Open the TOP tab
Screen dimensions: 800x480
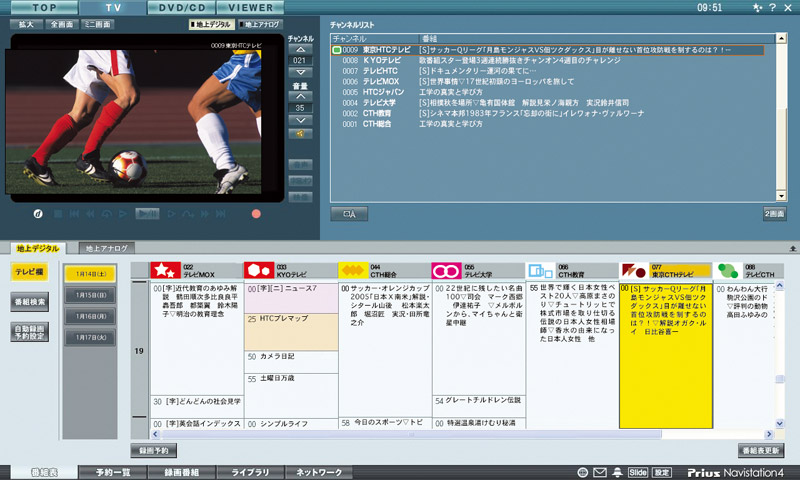44,7
